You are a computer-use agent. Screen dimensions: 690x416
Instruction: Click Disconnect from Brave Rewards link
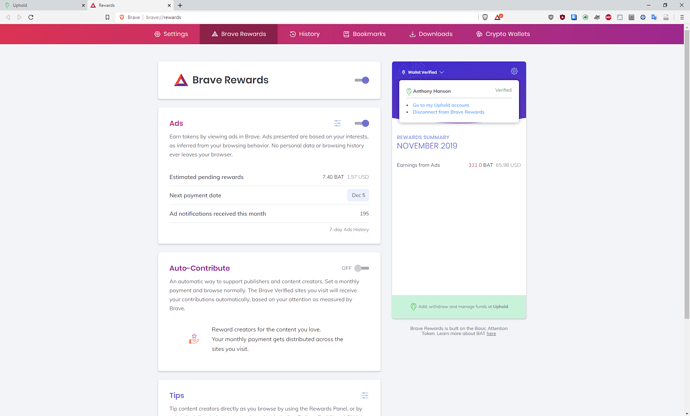point(448,112)
